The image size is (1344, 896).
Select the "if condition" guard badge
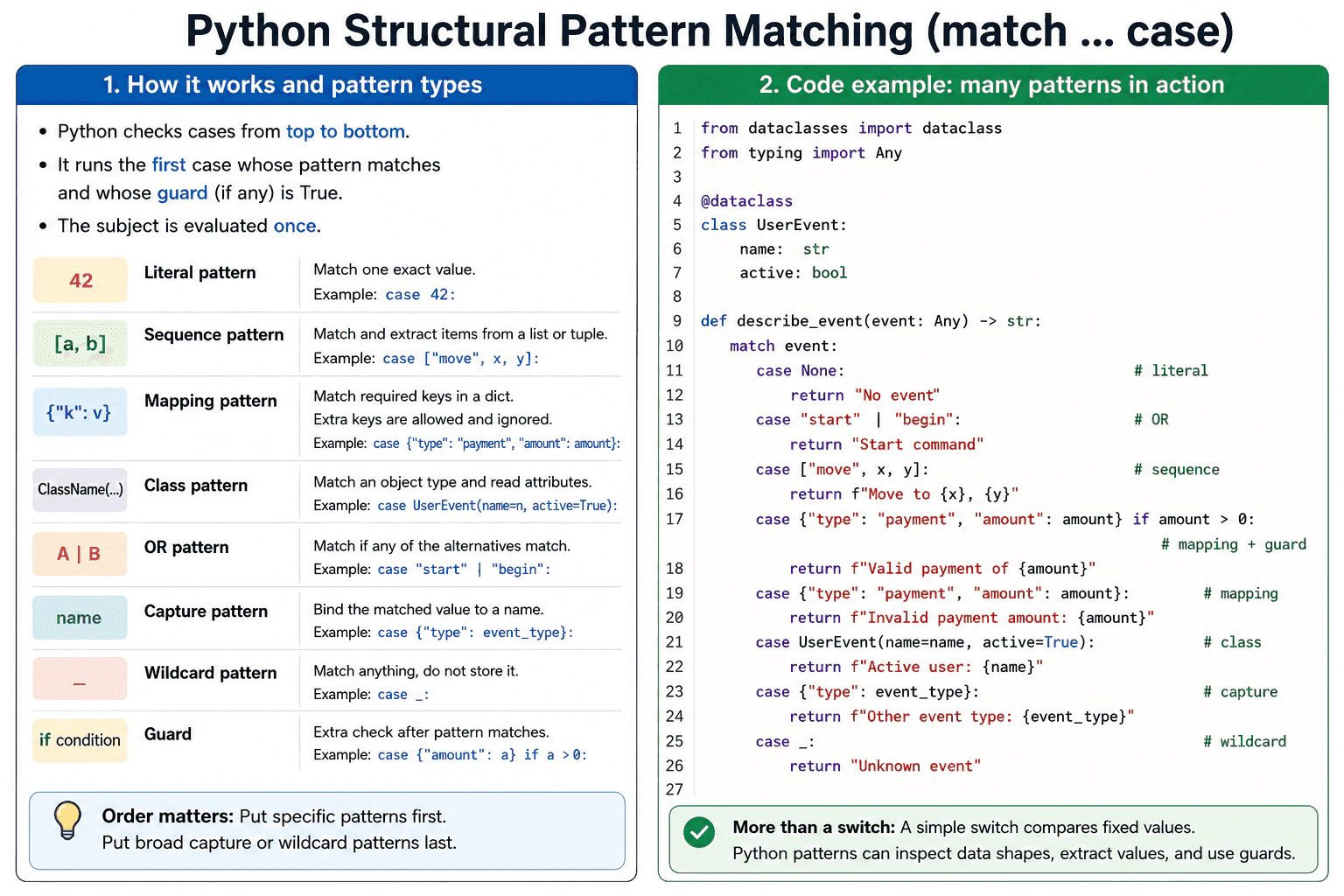pyautogui.click(x=80, y=740)
